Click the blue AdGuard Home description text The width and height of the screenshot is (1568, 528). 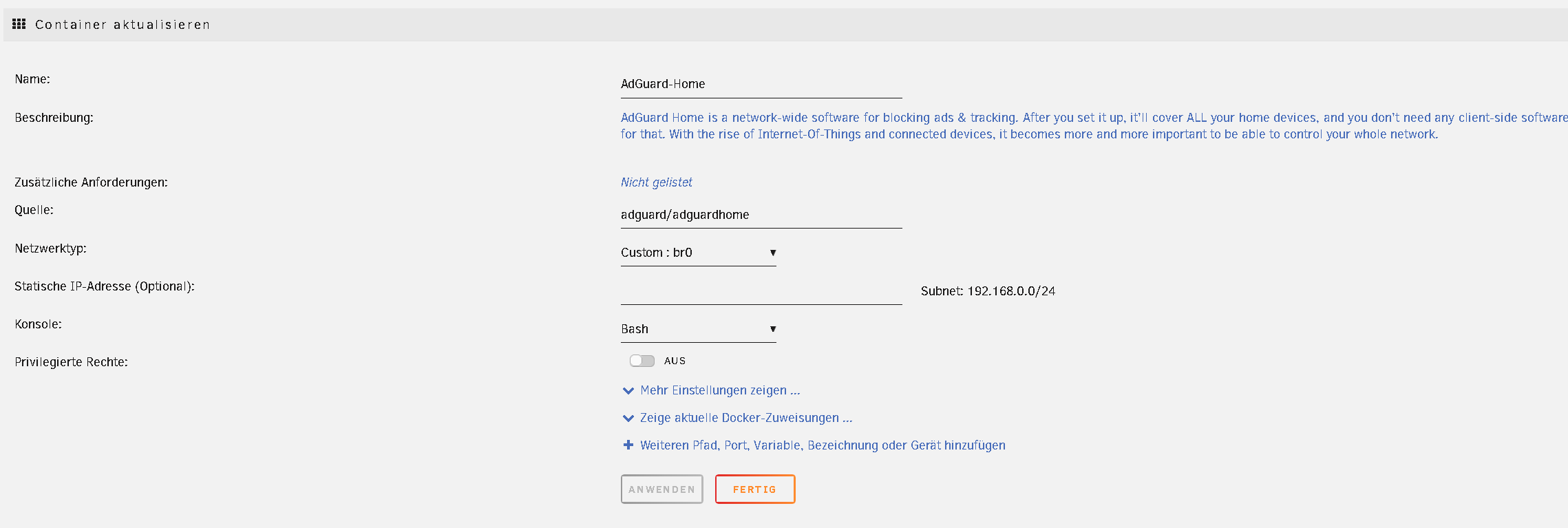tap(1032, 126)
